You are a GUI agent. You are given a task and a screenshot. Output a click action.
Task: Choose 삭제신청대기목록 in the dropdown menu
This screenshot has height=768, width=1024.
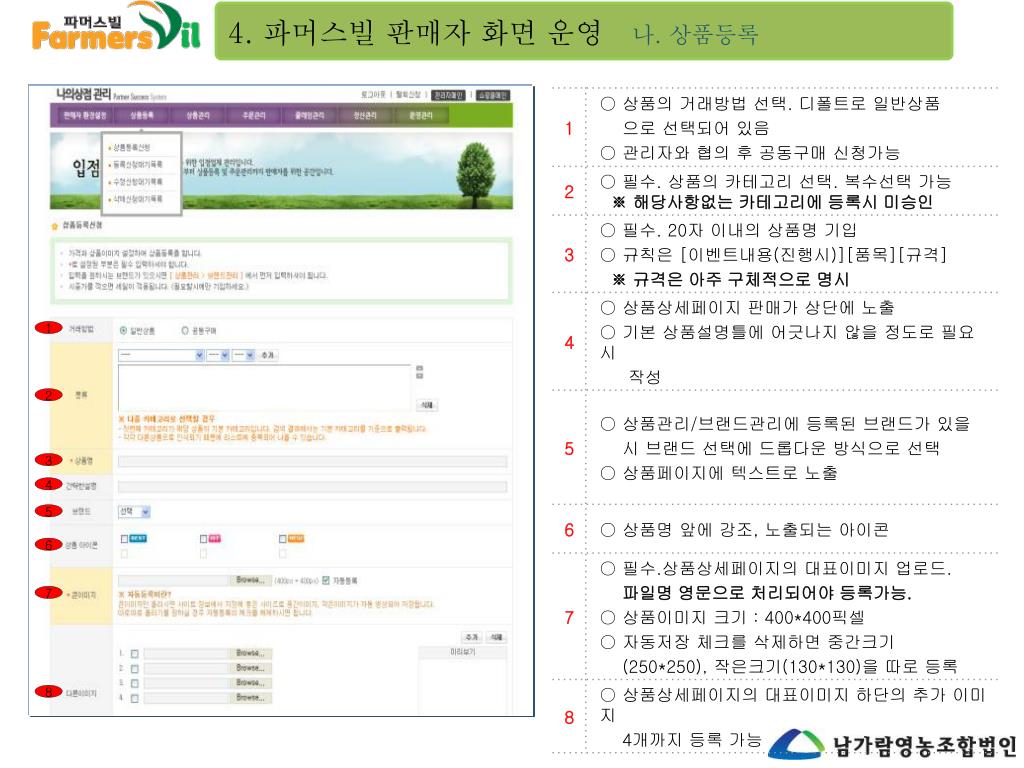[137, 199]
